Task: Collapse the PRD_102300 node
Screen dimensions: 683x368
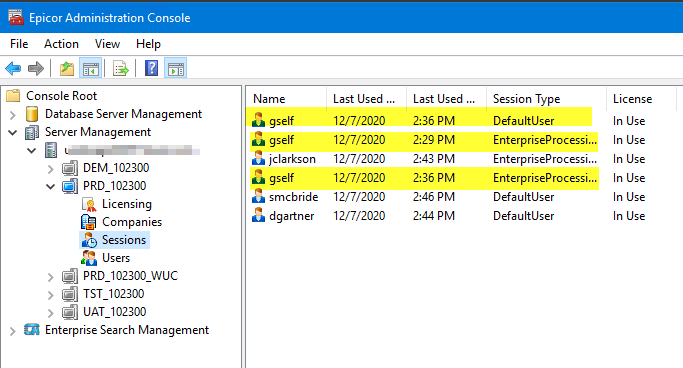Action: [51, 187]
